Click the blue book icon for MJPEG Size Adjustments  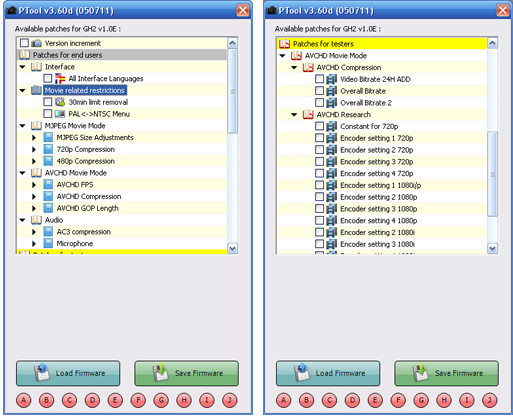48,137
